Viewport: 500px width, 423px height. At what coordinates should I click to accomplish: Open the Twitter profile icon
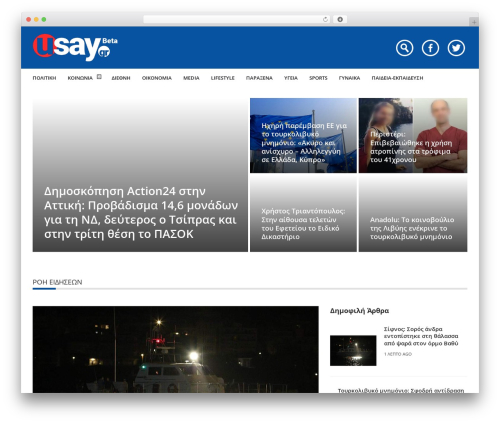(456, 48)
